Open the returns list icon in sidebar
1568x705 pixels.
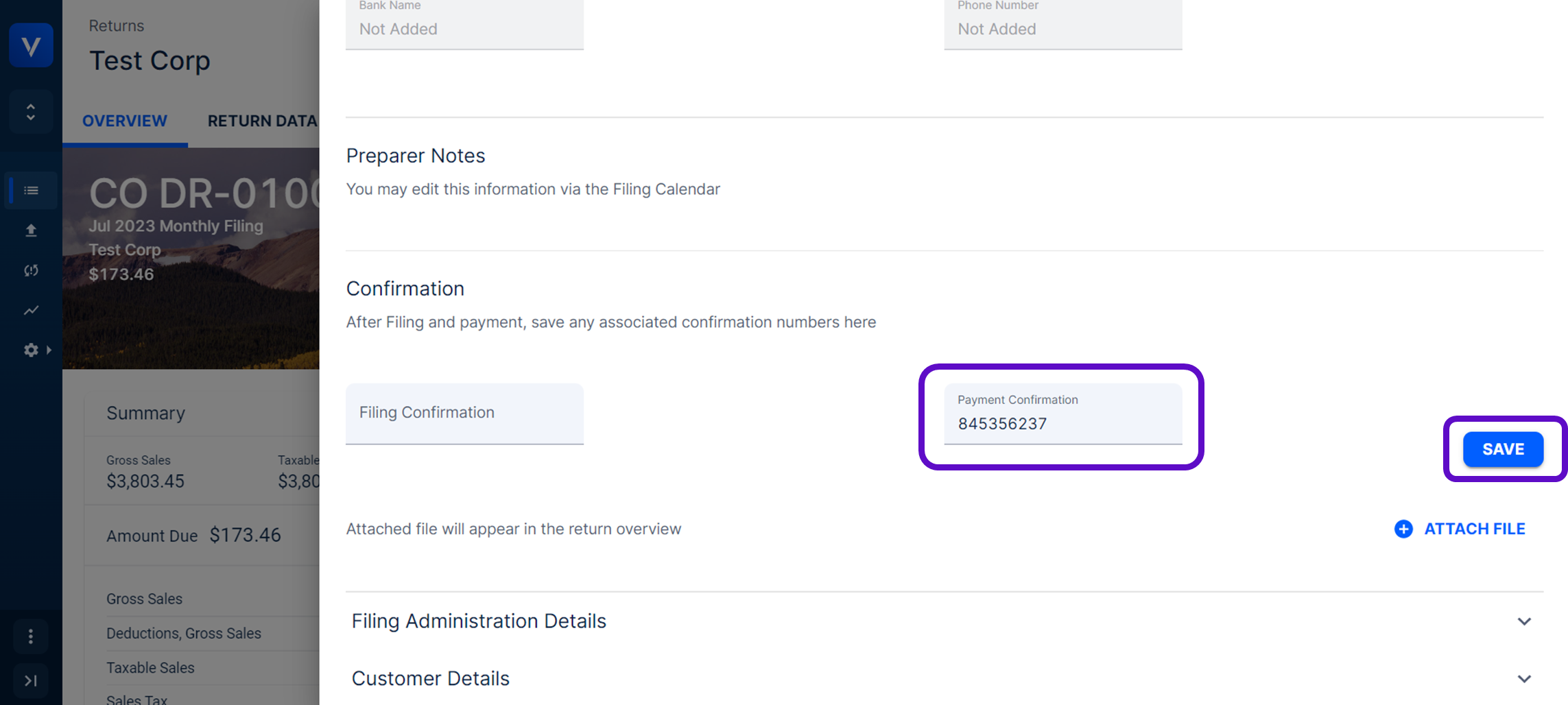point(31,191)
